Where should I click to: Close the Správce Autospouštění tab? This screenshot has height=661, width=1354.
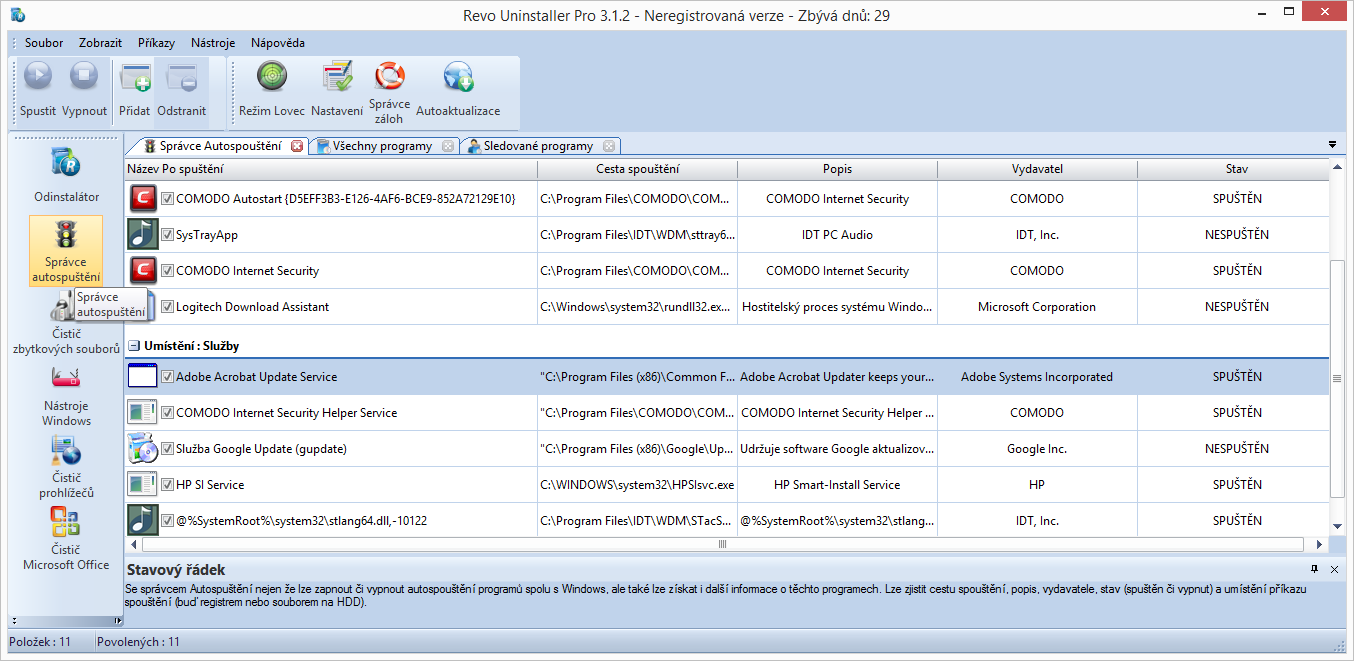coord(297,146)
